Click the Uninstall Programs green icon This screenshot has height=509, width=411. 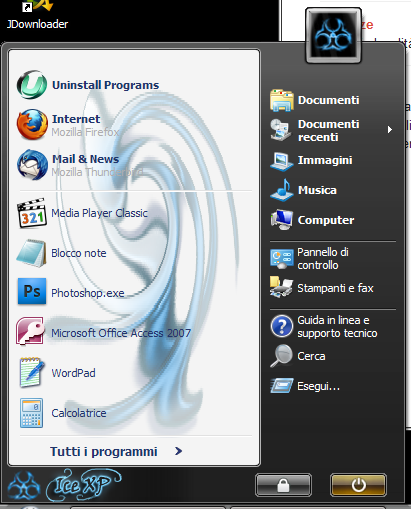pos(32,85)
